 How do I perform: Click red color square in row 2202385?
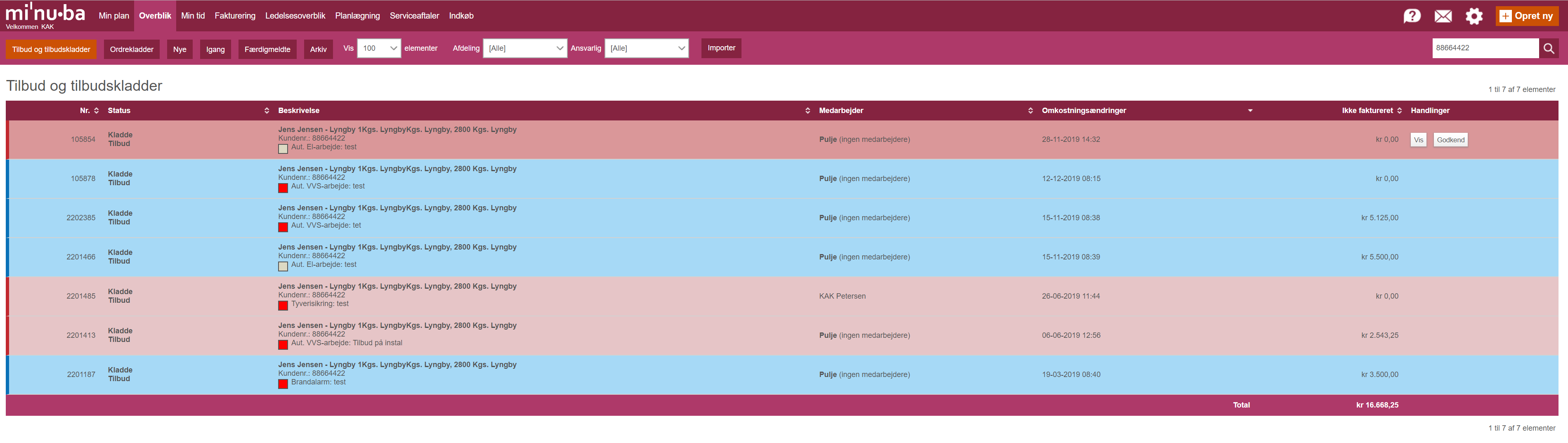tap(283, 227)
